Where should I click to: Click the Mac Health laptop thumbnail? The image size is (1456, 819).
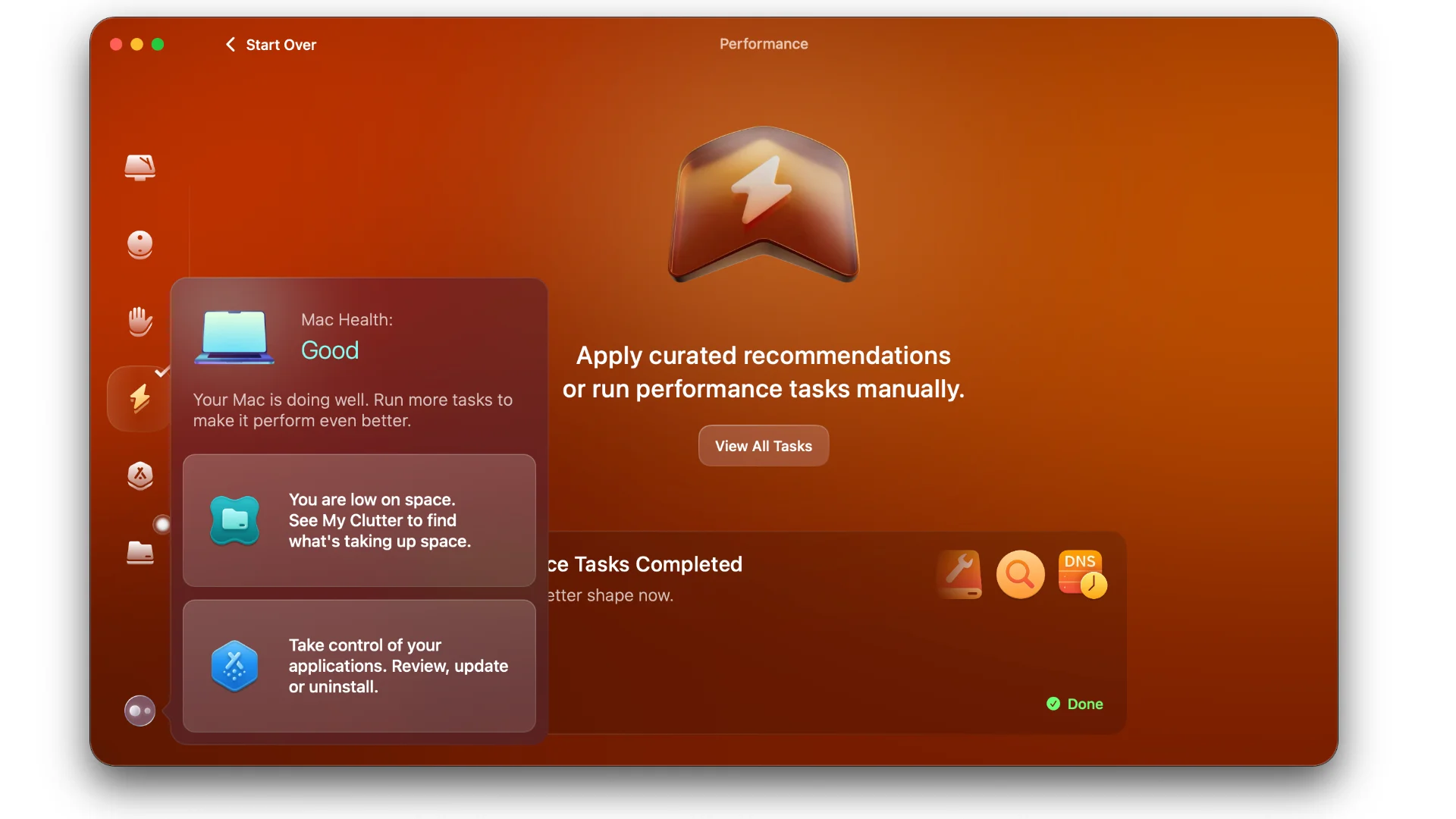(x=235, y=337)
